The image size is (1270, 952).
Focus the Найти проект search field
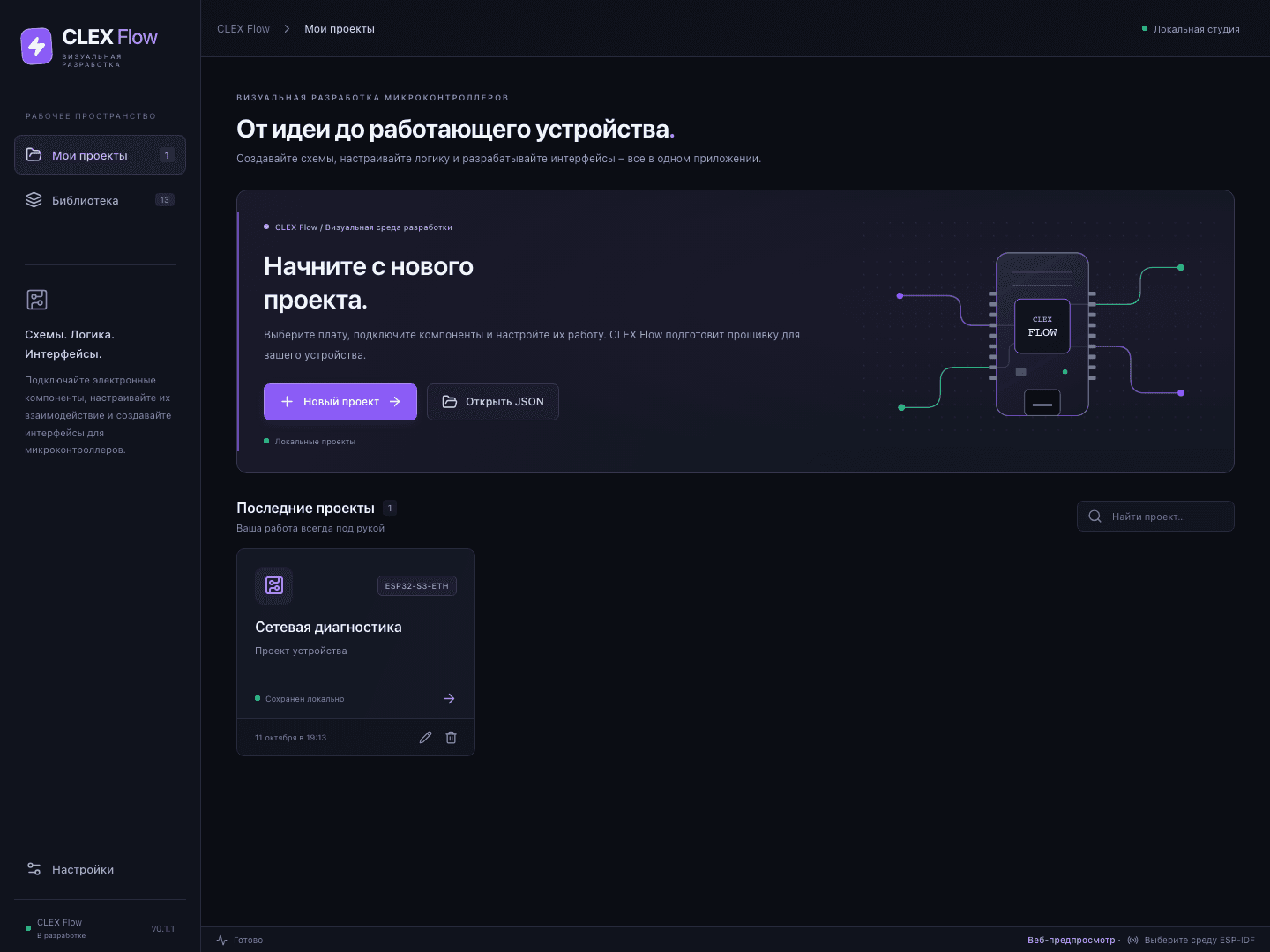(1155, 517)
